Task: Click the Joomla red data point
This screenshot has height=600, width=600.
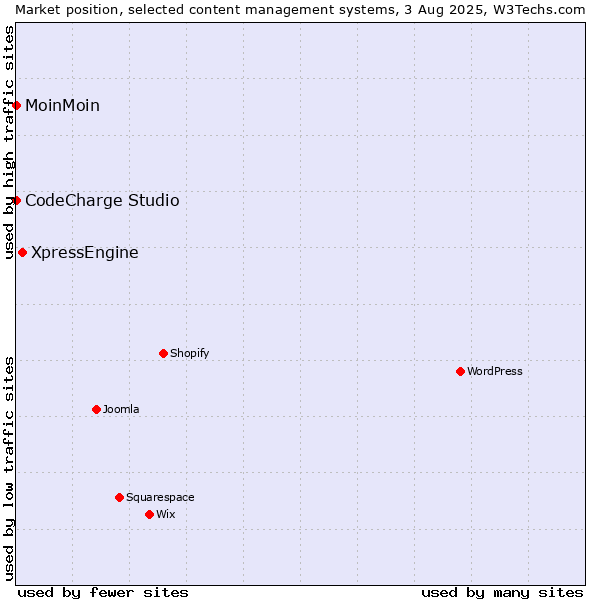Action: [x=96, y=409]
